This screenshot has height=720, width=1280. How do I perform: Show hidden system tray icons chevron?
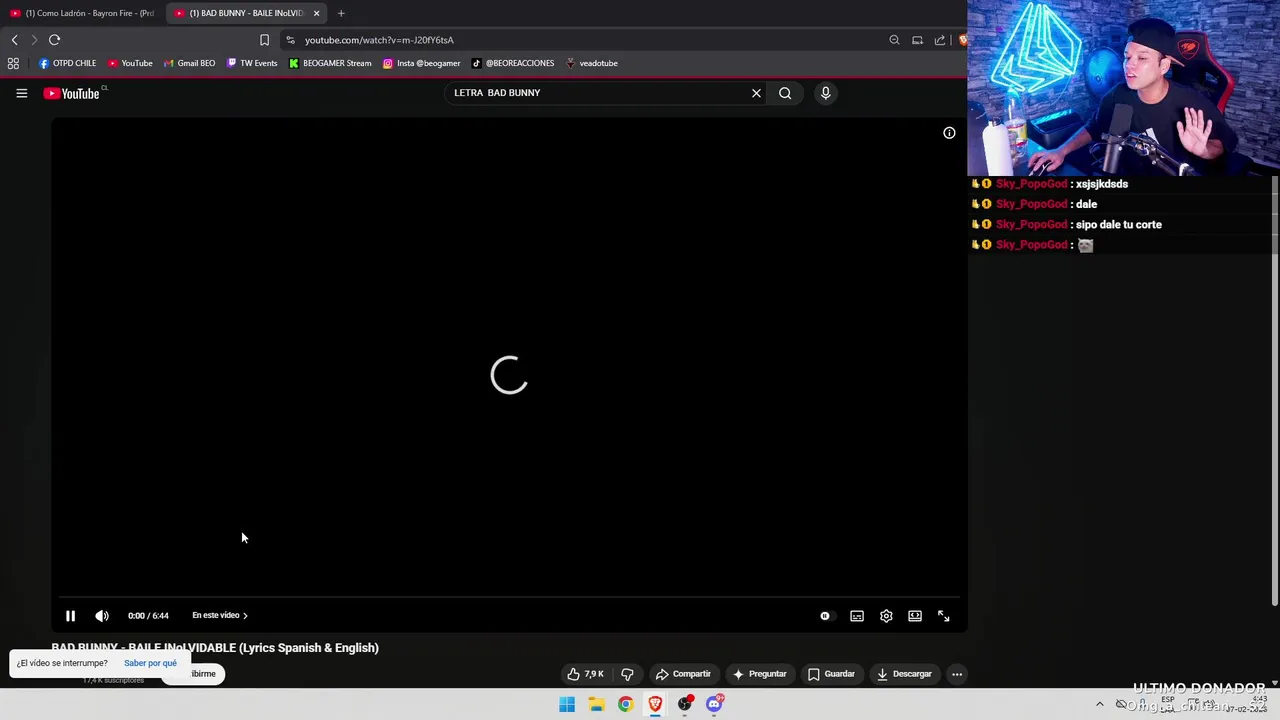1099,704
